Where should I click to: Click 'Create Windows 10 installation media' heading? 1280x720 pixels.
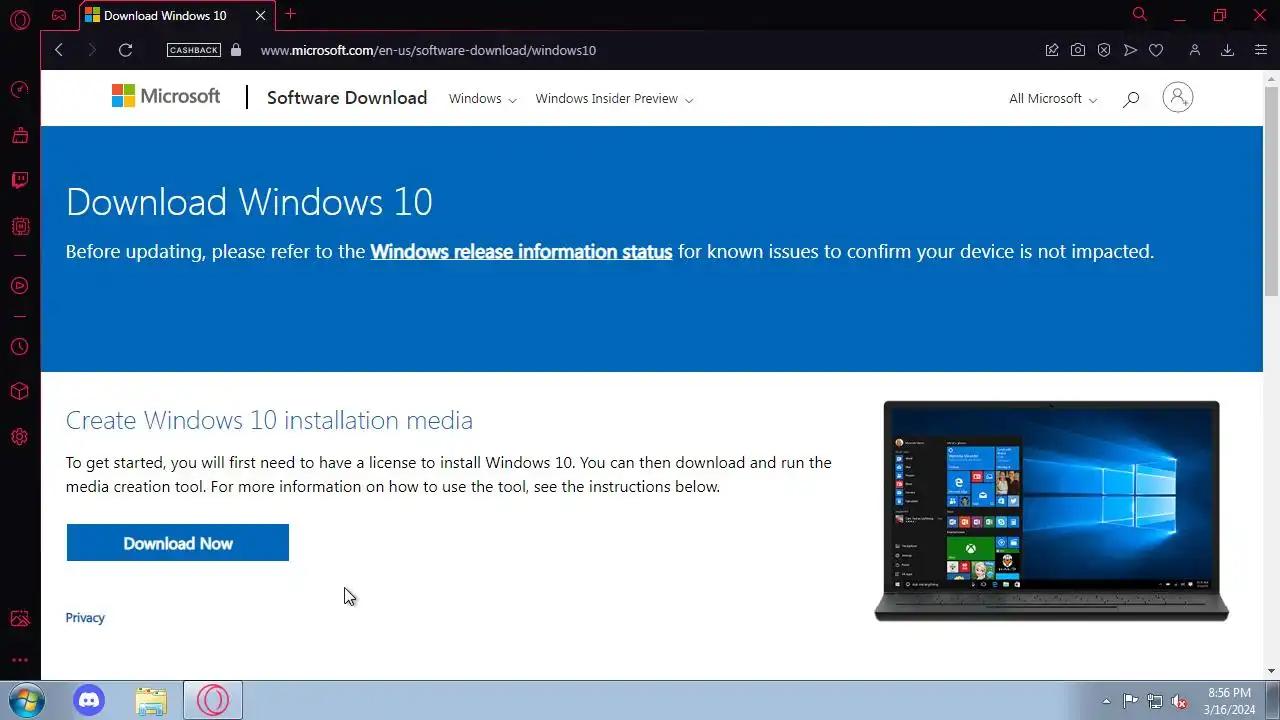coord(269,420)
